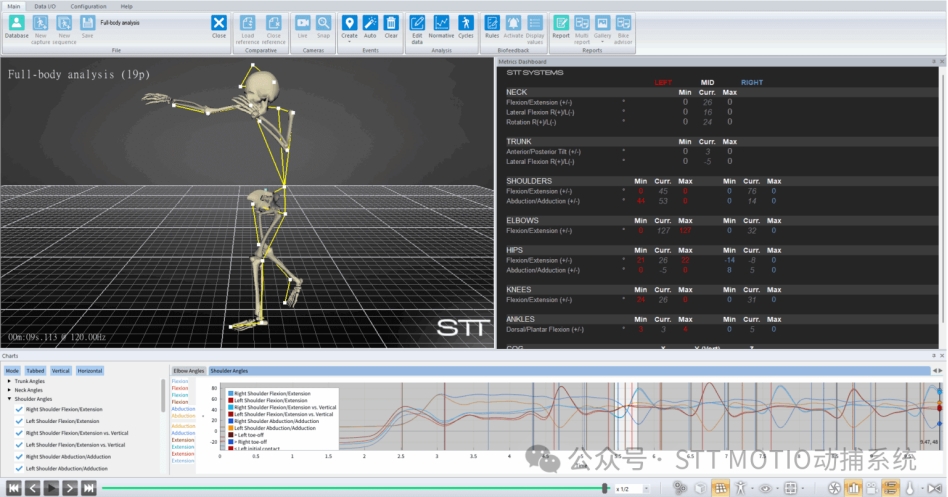The height and width of the screenshot is (497, 948).
Task: Toggle the bar chart panel icon
Action: tap(853, 488)
